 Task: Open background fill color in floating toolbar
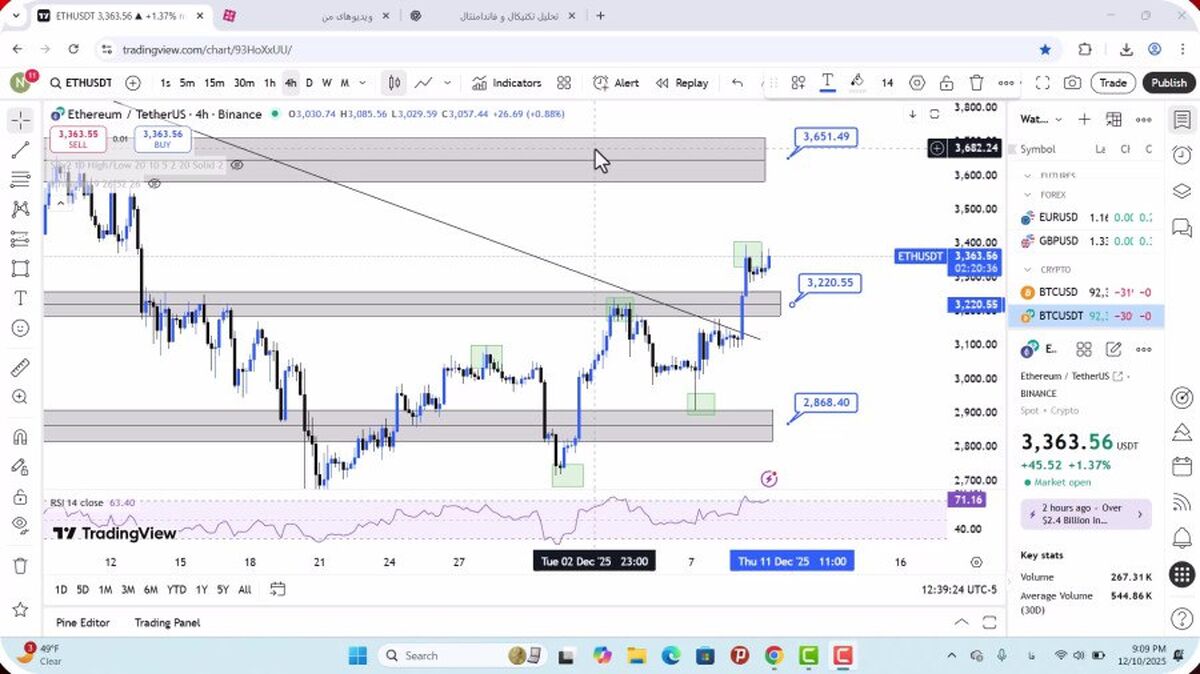857,83
